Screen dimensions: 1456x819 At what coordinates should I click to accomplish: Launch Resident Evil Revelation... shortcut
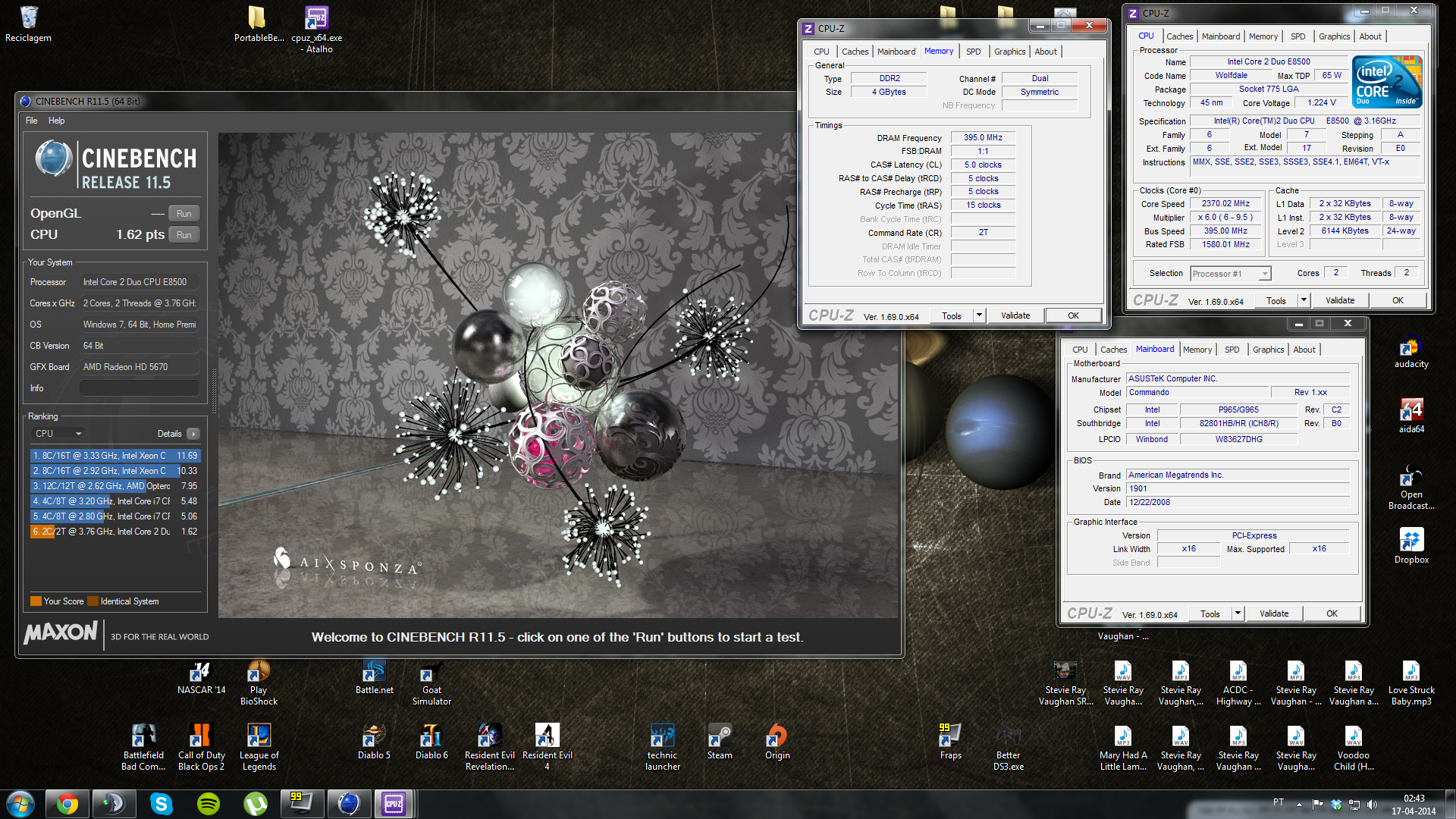(x=489, y=748)
